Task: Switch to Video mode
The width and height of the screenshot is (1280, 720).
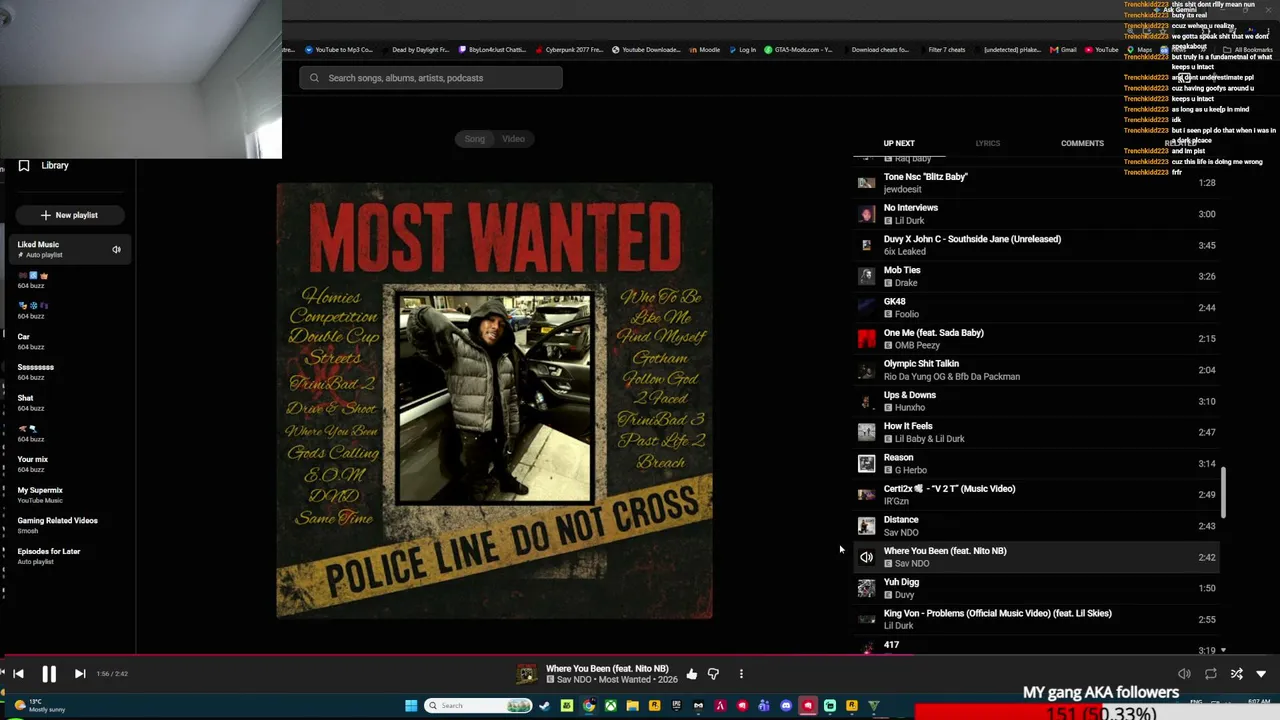Action: (x=513, y=139)
